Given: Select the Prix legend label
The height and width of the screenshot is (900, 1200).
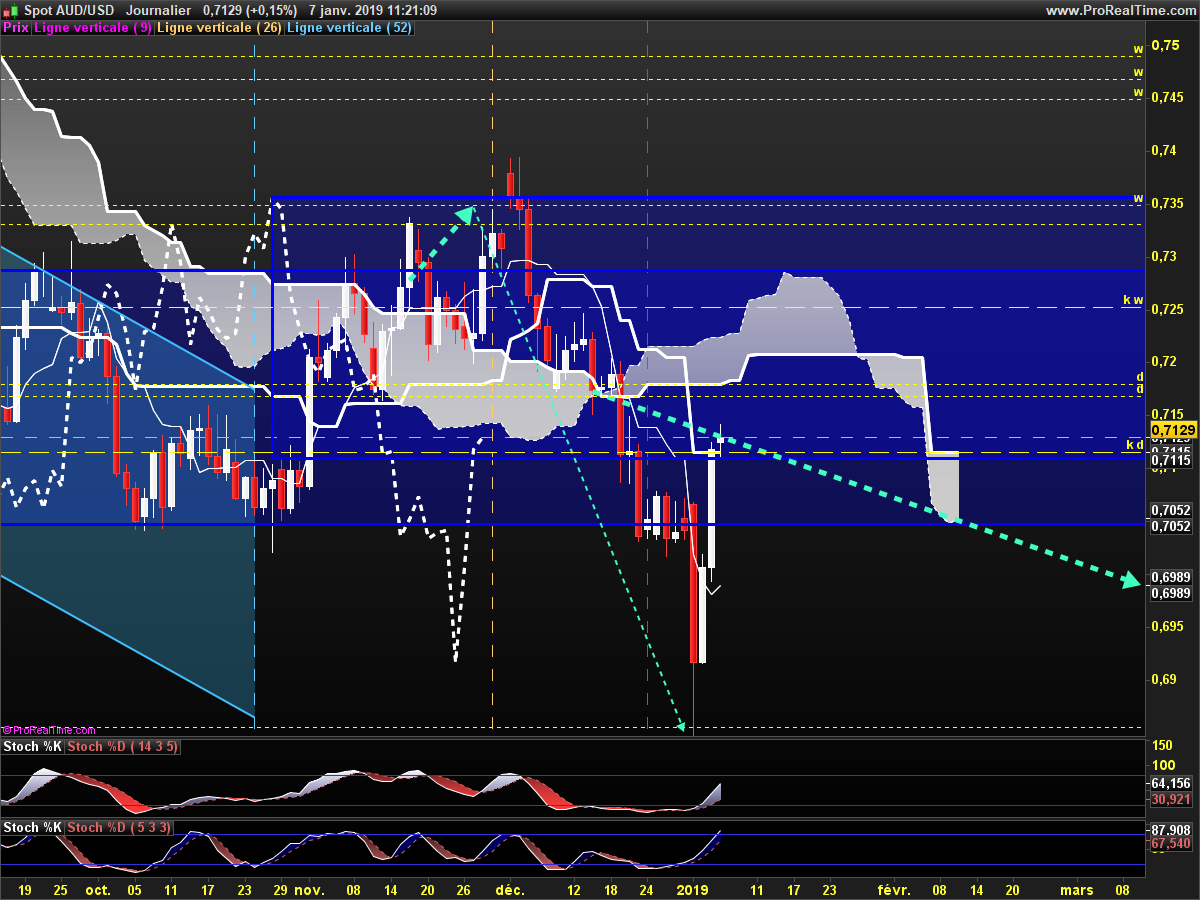Looking at the screenshot, I should (x=16, y=28).
